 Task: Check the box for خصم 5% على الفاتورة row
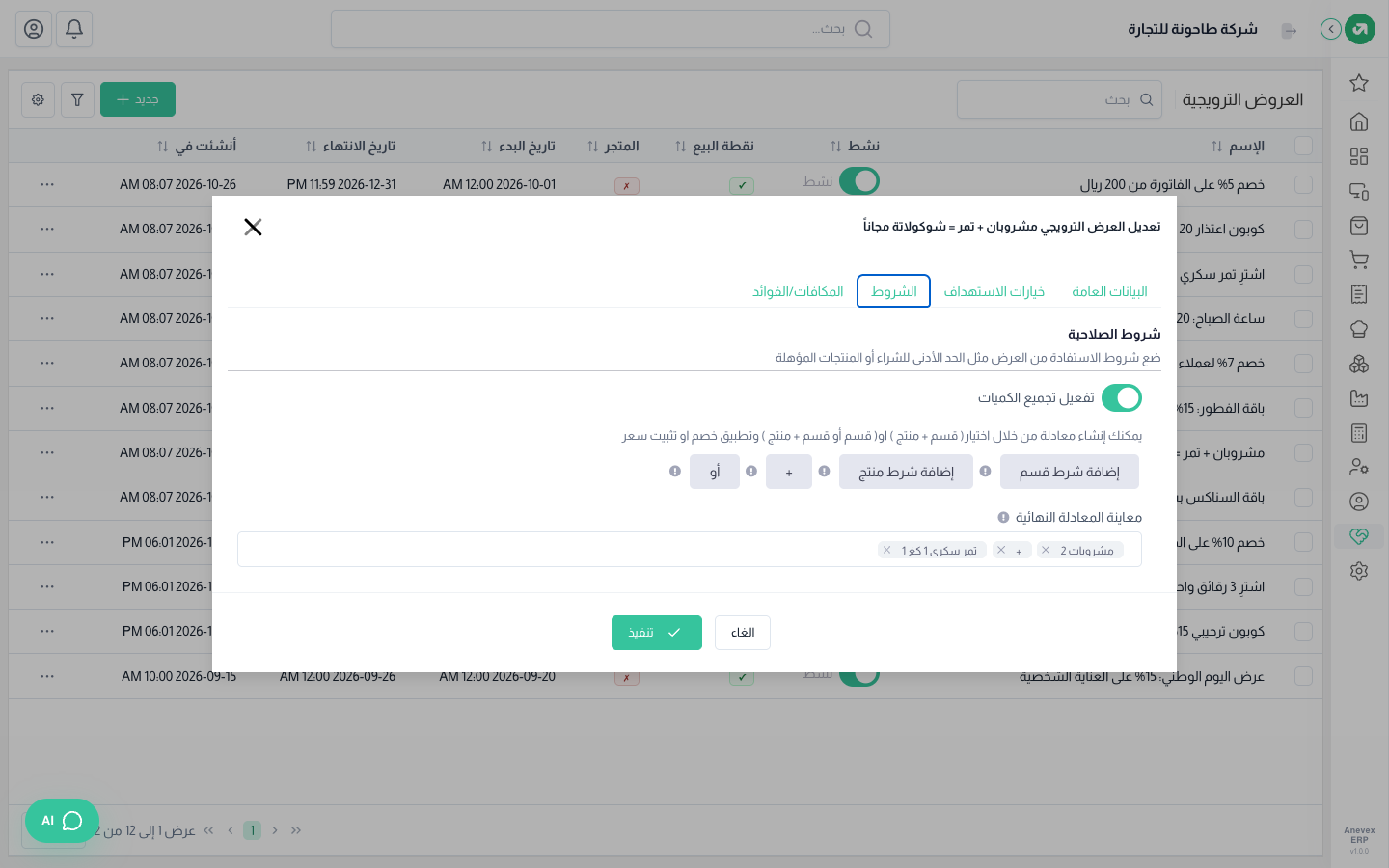1303,184
